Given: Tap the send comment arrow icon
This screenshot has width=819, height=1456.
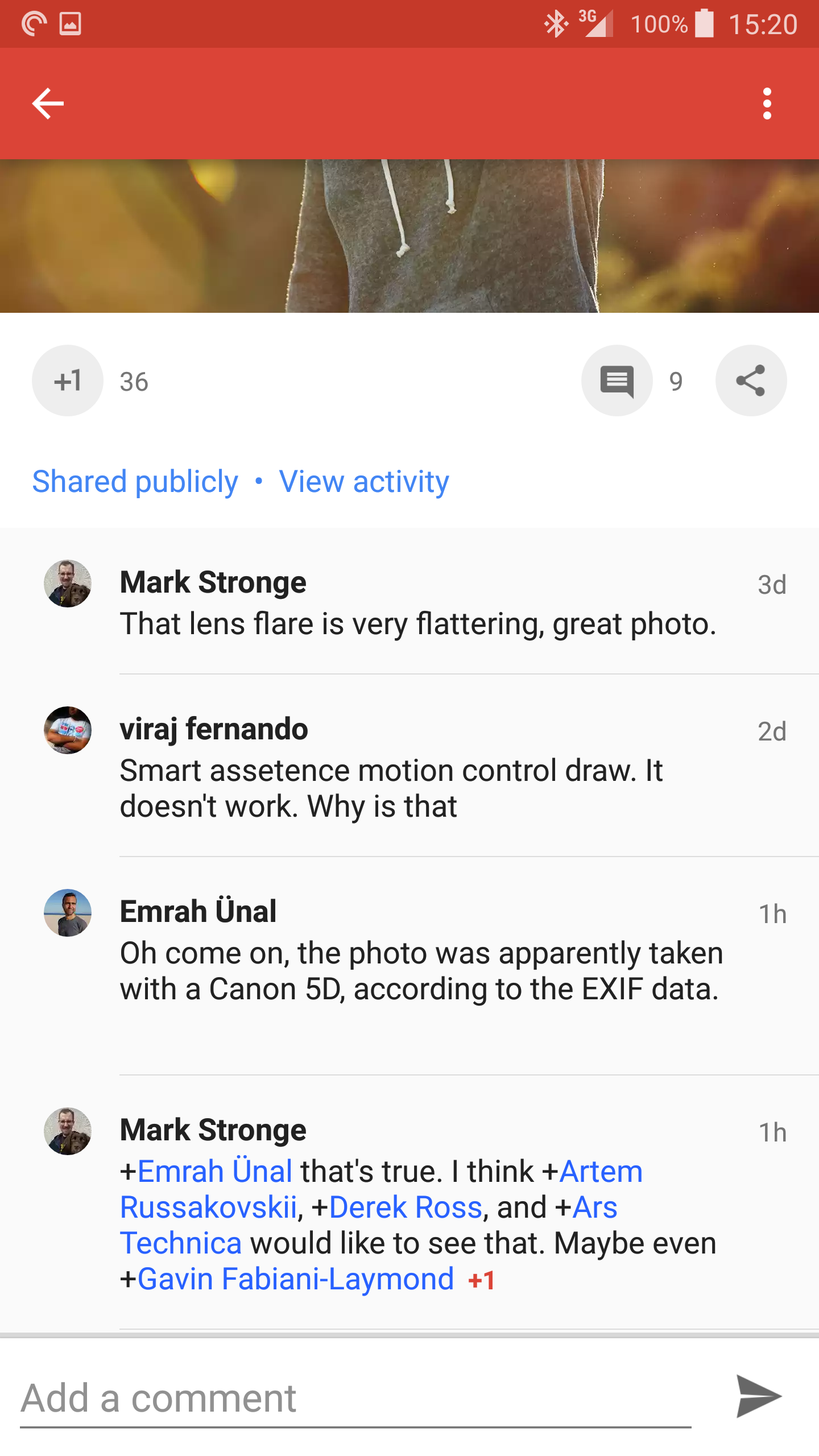Looking at the screenshot, I should 759,1396.
